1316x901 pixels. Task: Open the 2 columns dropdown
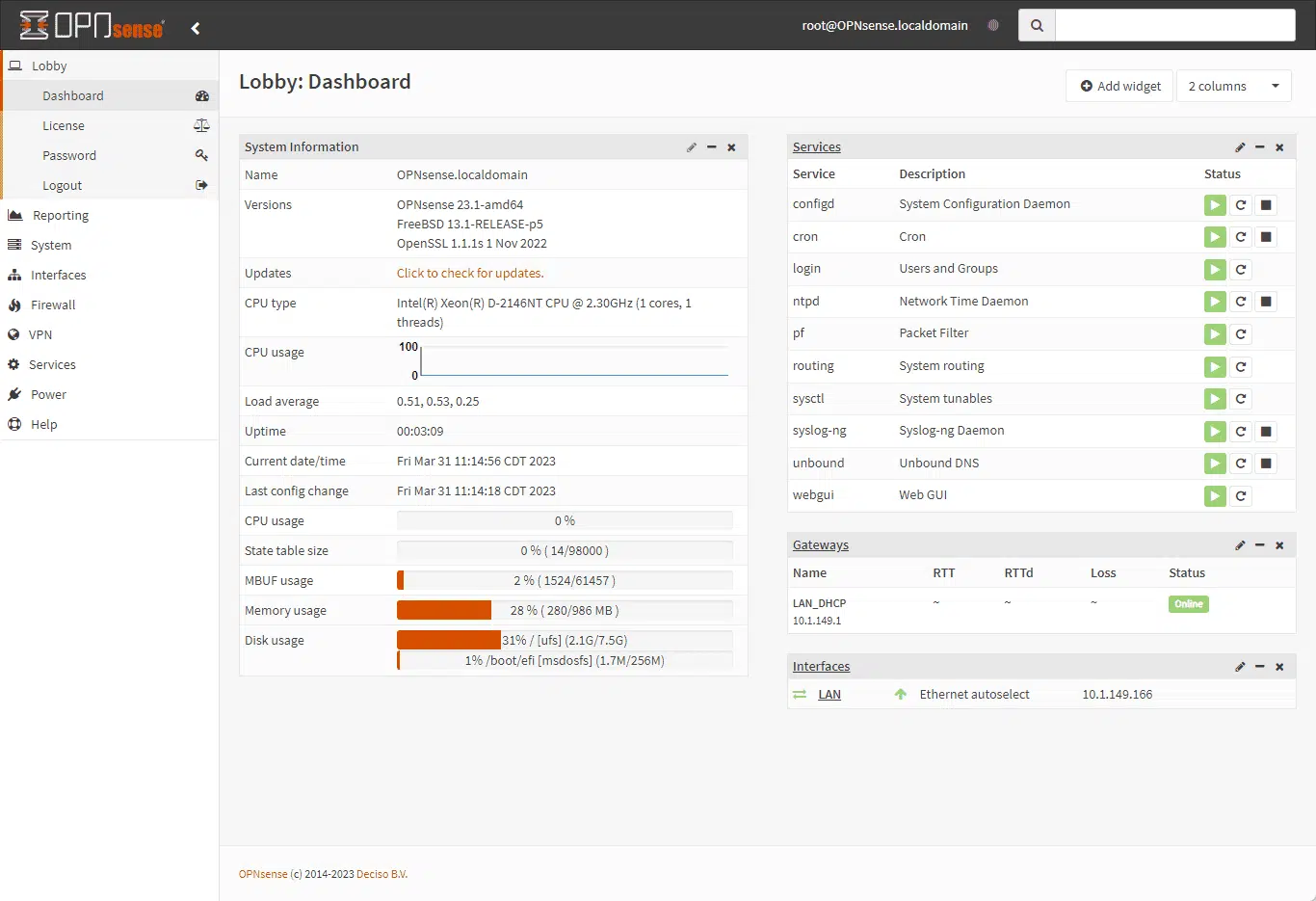click(1233, 86)
